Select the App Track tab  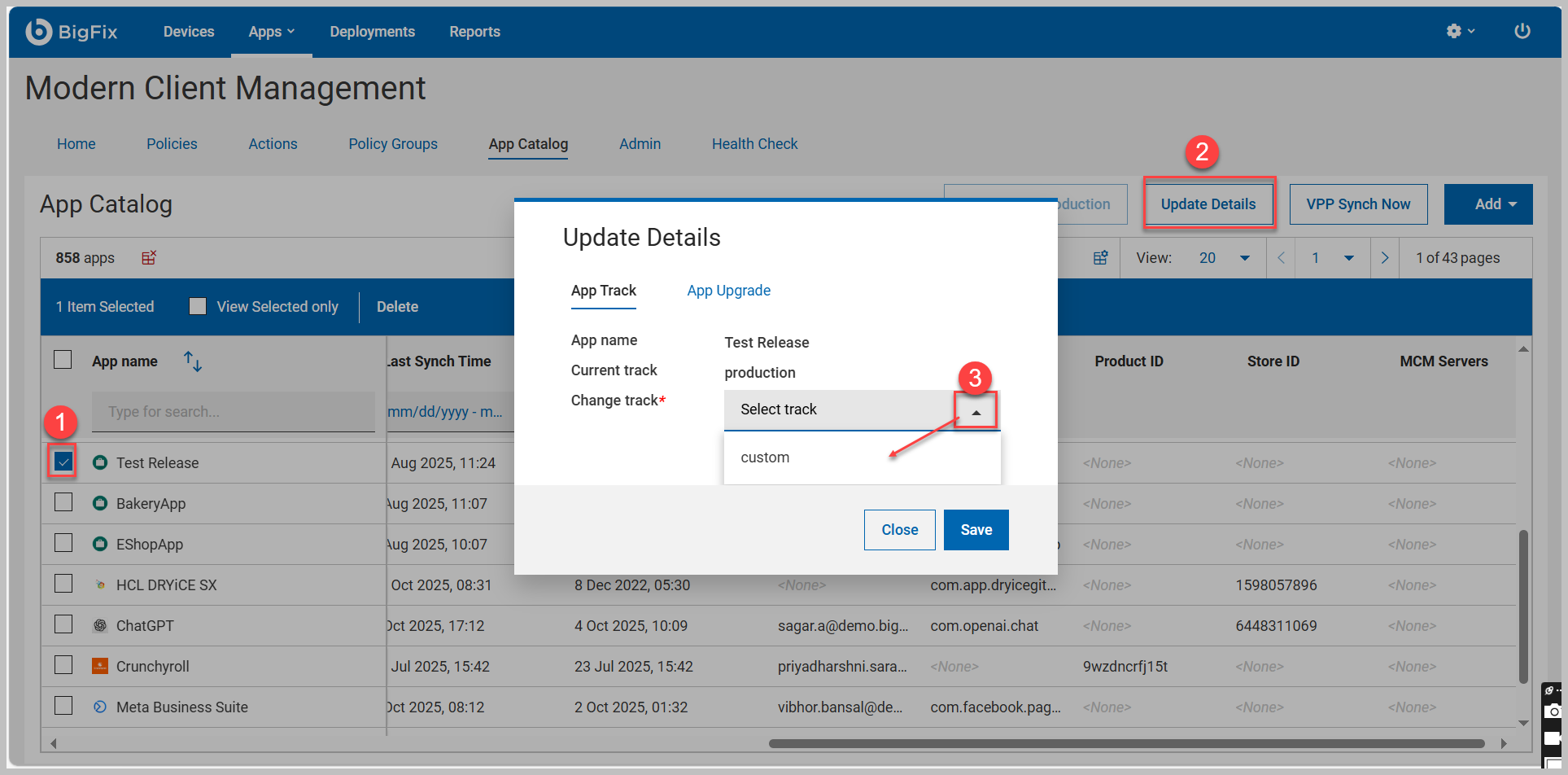pyautogui.click(x=604, y=291)
